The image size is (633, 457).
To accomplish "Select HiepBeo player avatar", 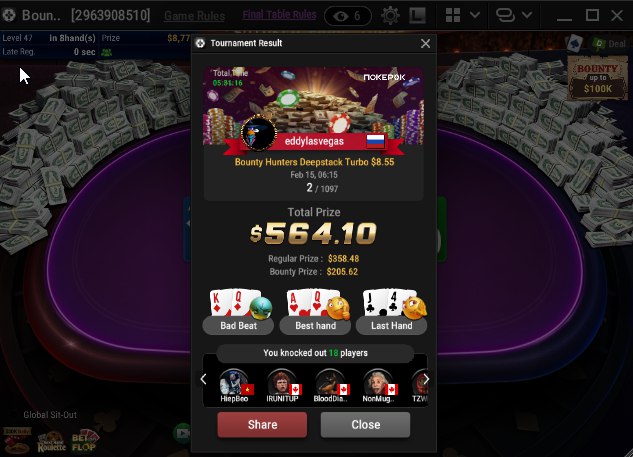I will 234,382.
